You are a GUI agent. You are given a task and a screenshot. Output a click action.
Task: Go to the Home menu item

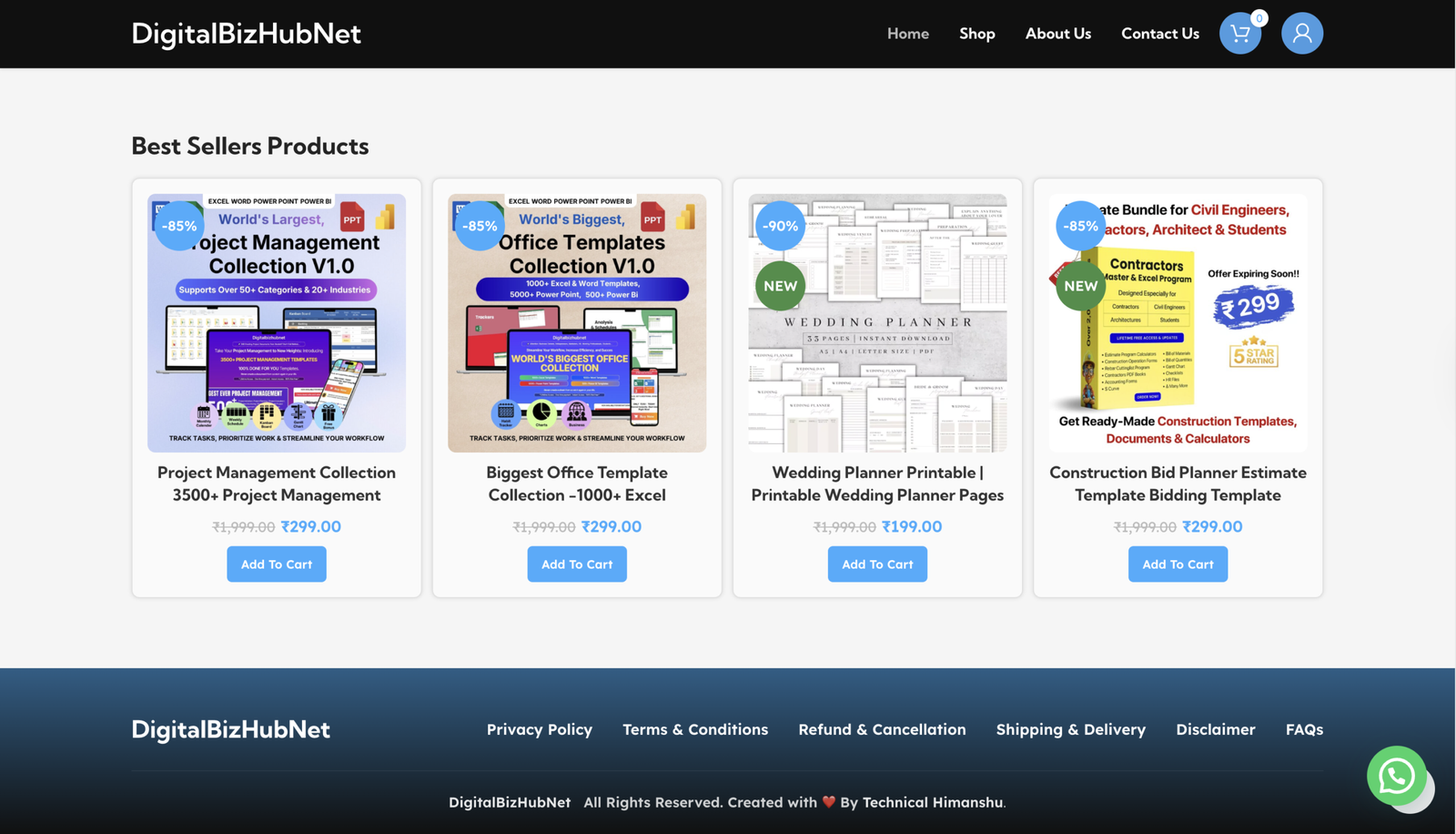tap(907, 34)
